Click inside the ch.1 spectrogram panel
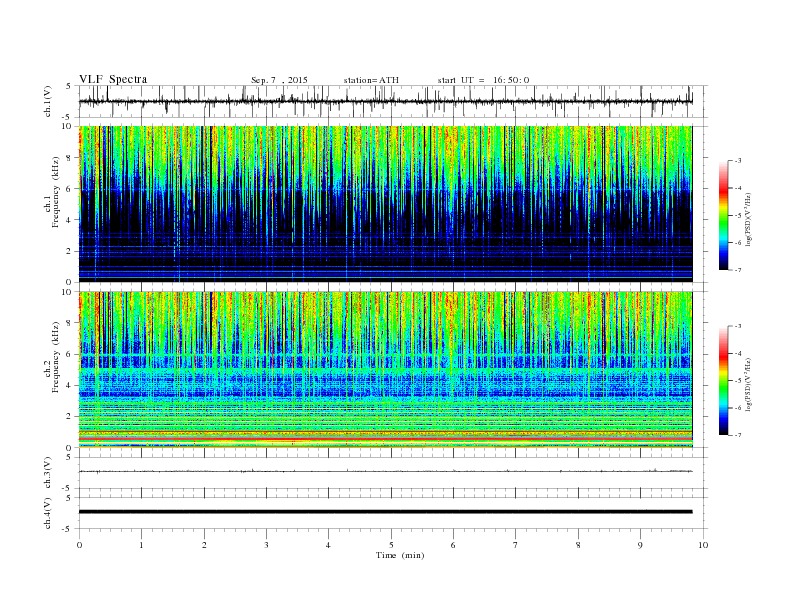792x612 pixels. pos(386,204)
